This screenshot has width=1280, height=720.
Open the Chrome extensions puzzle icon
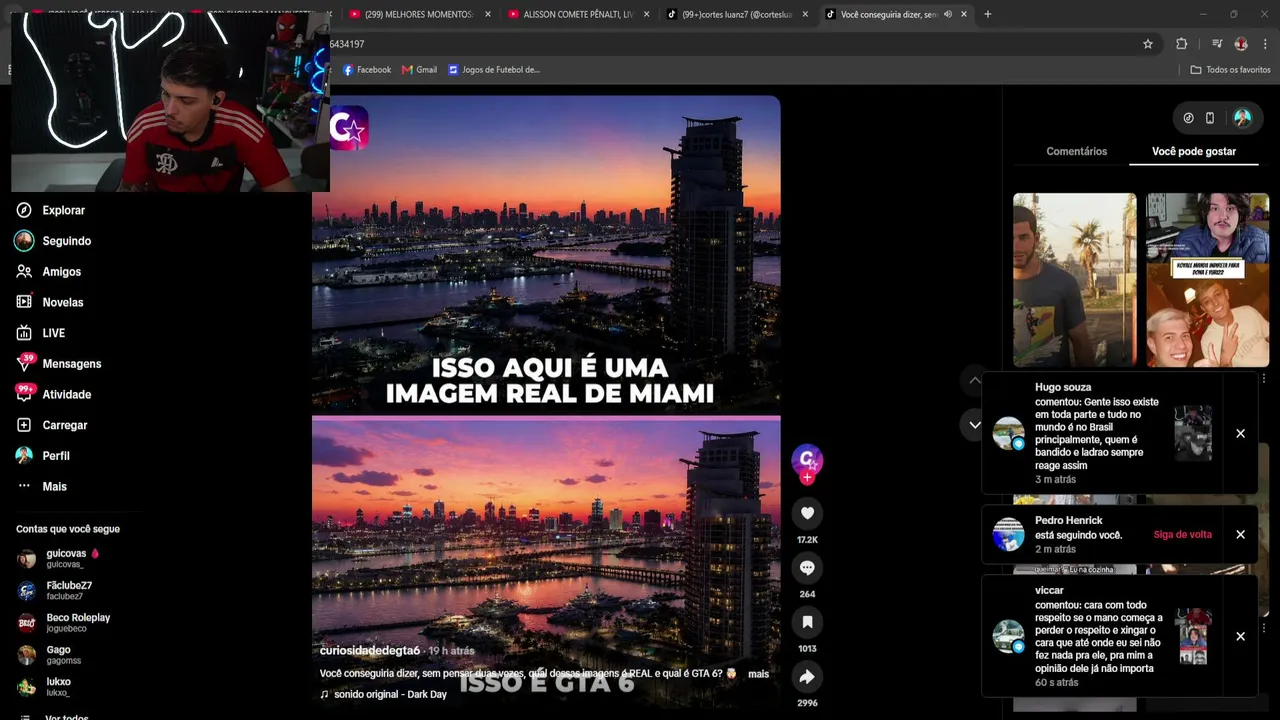click(1181, 44)
